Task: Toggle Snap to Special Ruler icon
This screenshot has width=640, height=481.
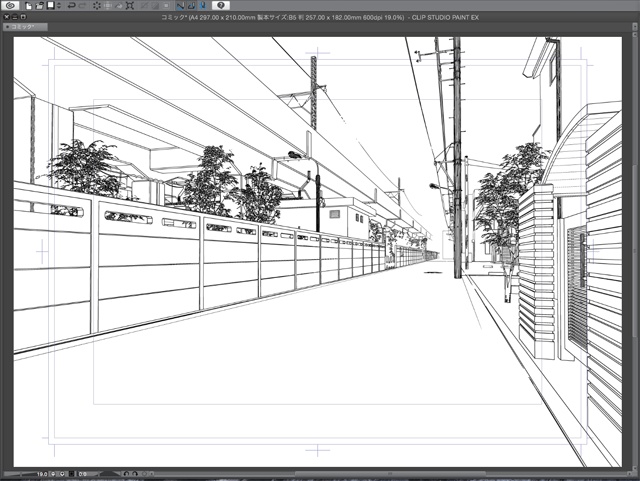Action: click(191, 5)
